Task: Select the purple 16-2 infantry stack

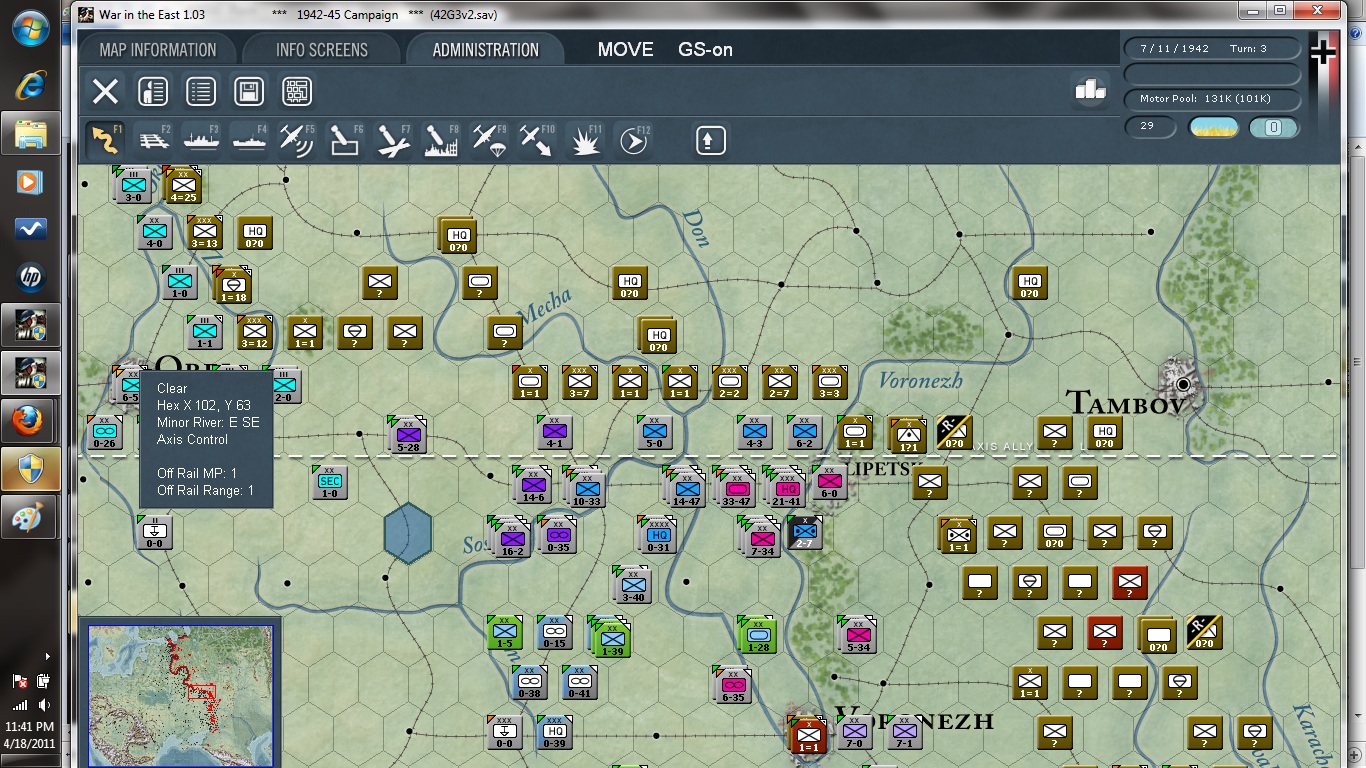Action: point(509,537)
